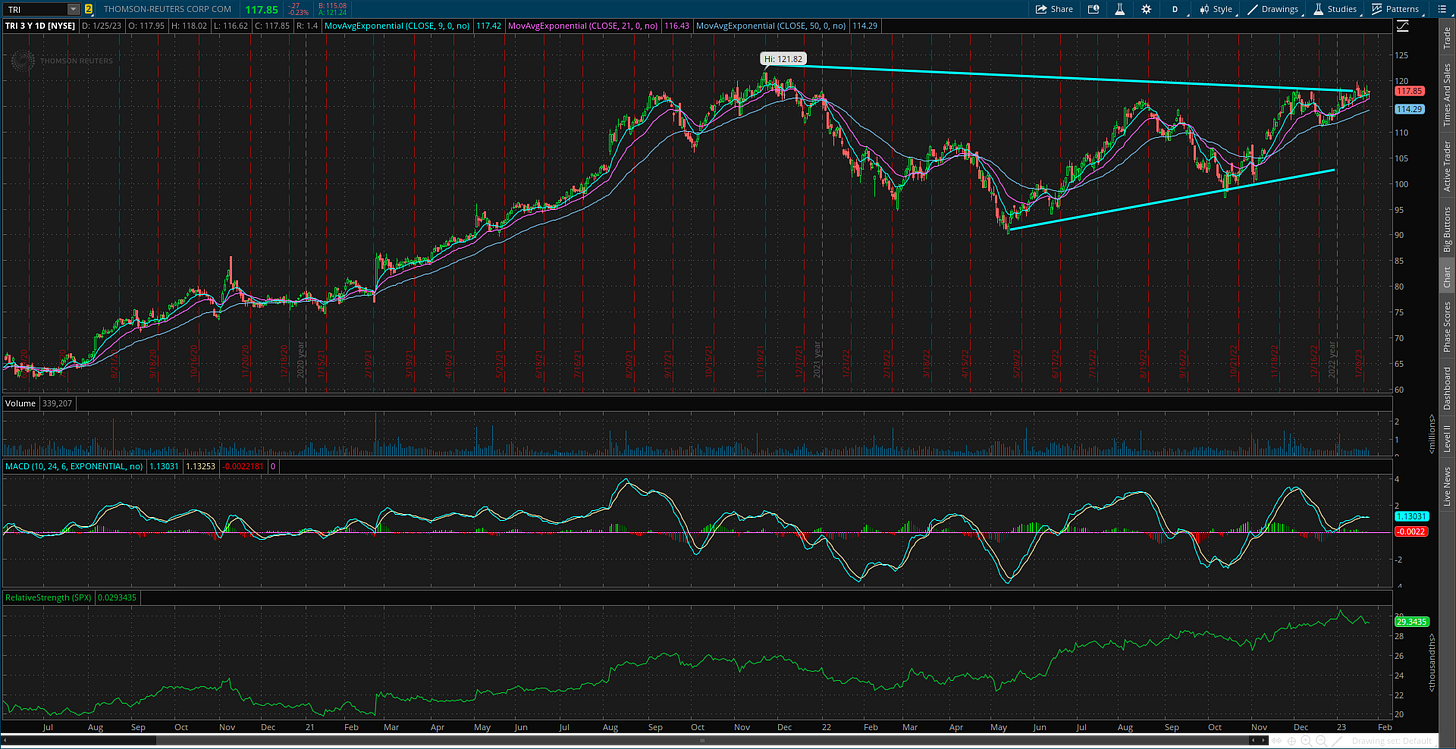1456x749 pixels.
Task: Switch to Big Buttons sidebar tab
Action: (1446, 229)
